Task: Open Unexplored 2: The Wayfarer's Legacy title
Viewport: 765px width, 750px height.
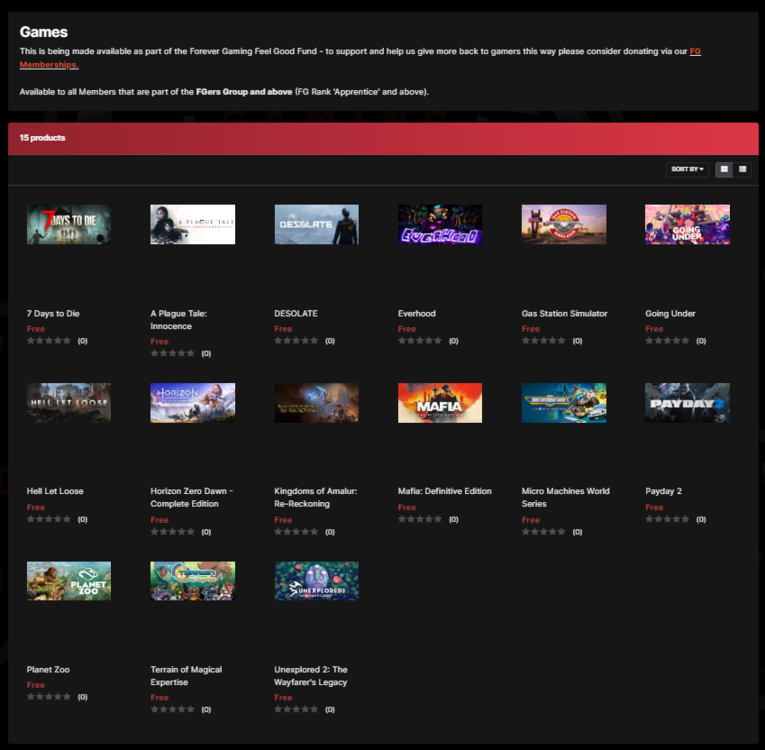Action: pos(311,676)
